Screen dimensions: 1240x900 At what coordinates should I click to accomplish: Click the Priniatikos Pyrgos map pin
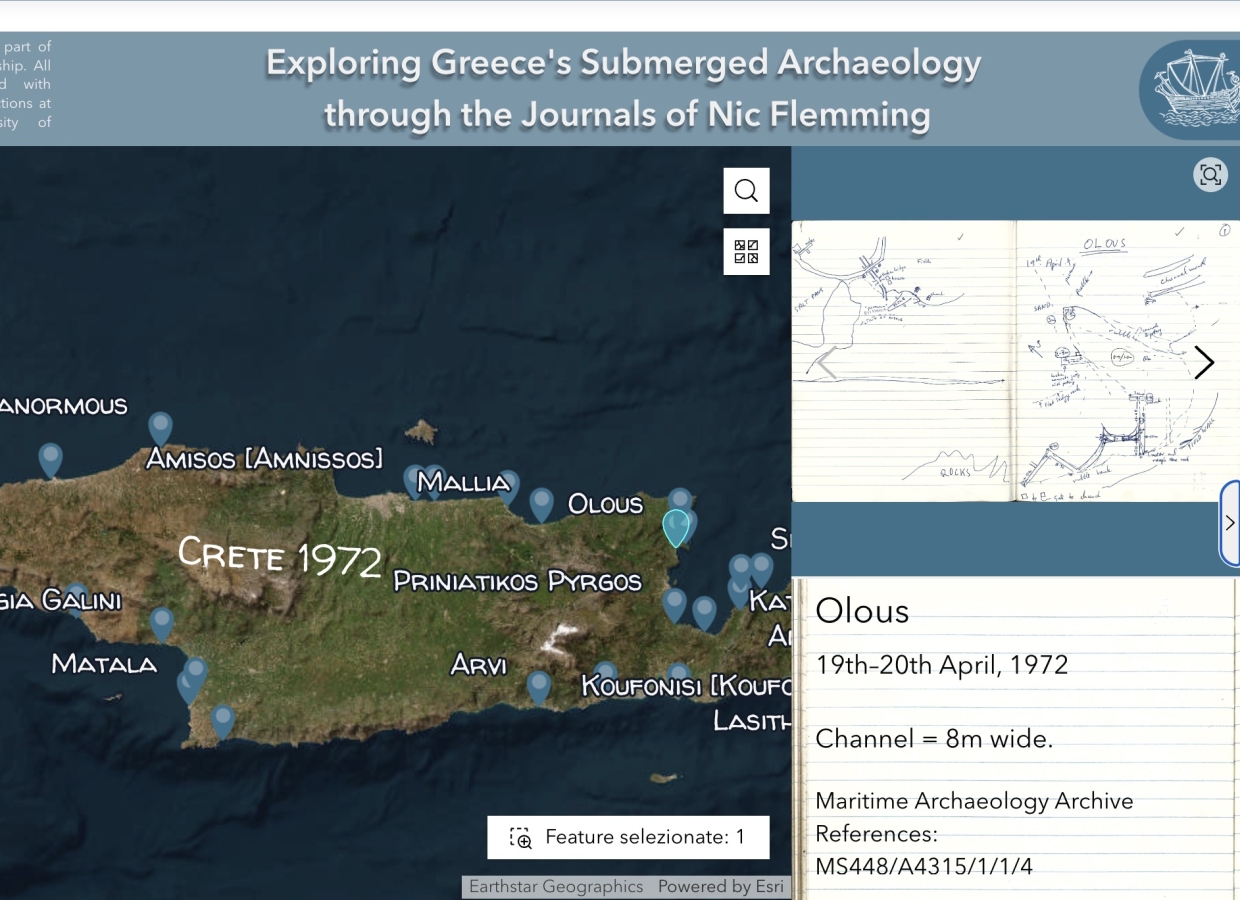[676, 605]
